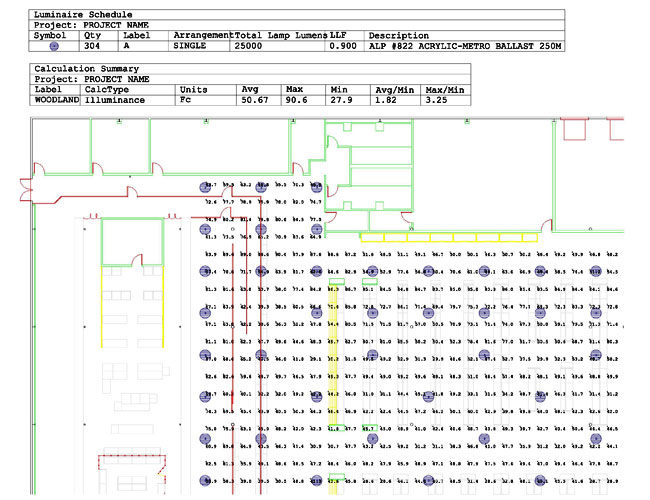The image size is (650, 500).
Task: Click the Total Lamp Lumens value 25000
Action: coord(248,46)
